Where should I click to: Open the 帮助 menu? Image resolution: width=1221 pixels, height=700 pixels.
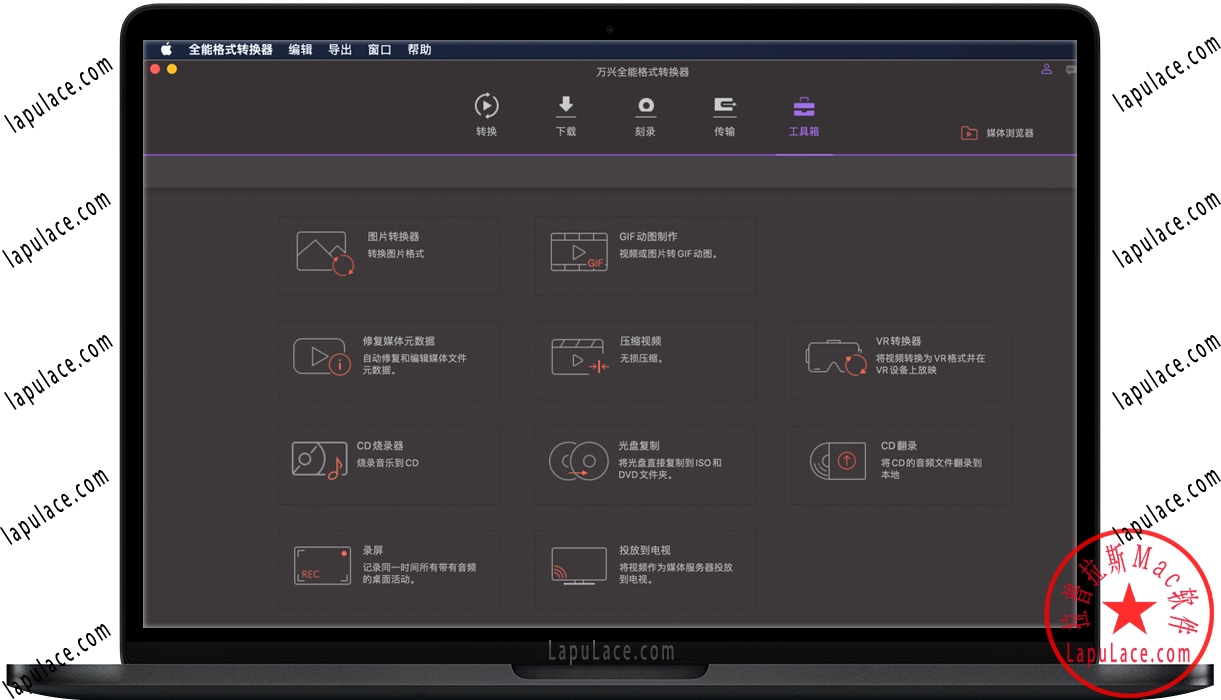point(420,49)
